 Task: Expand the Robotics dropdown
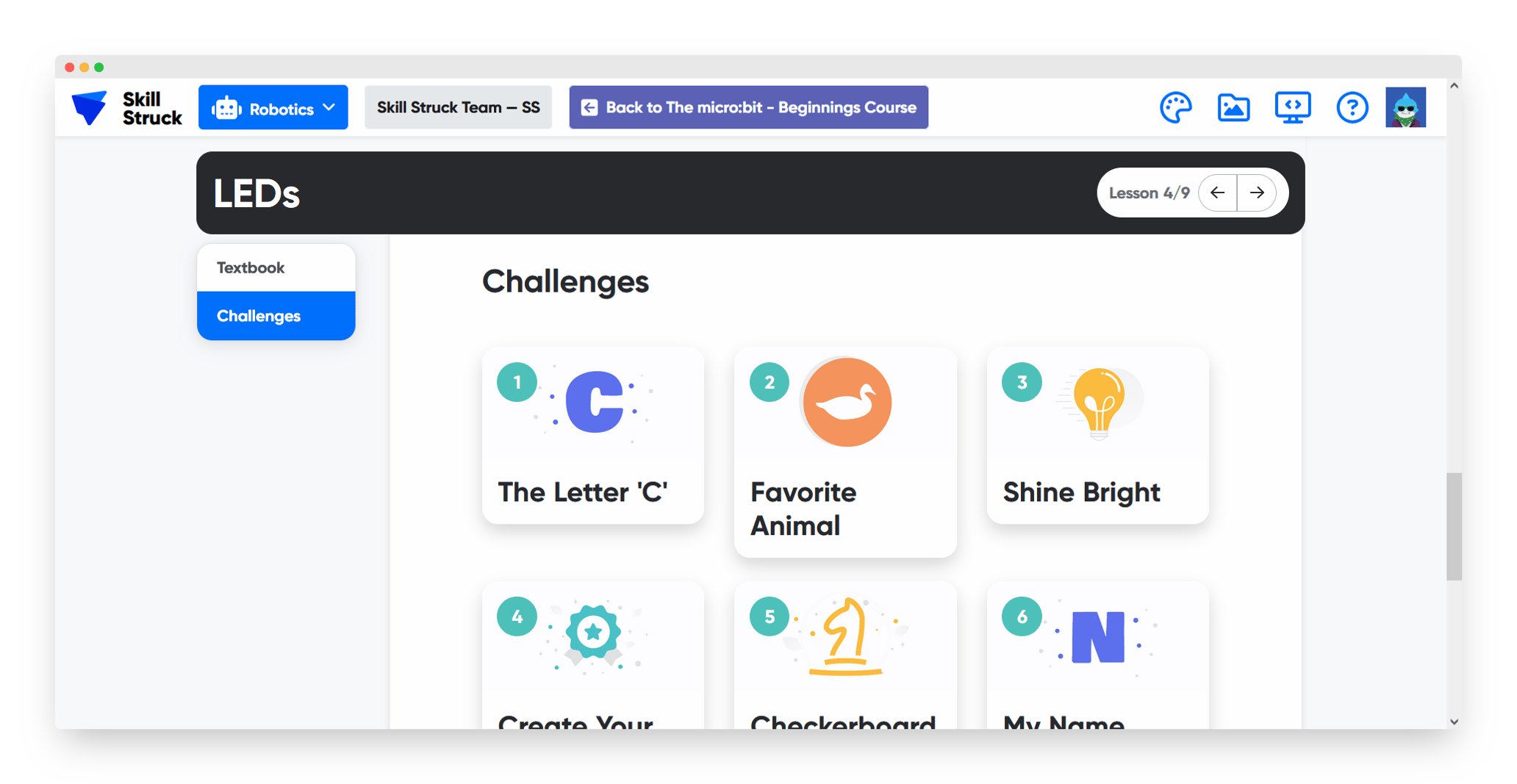point(273,108)
